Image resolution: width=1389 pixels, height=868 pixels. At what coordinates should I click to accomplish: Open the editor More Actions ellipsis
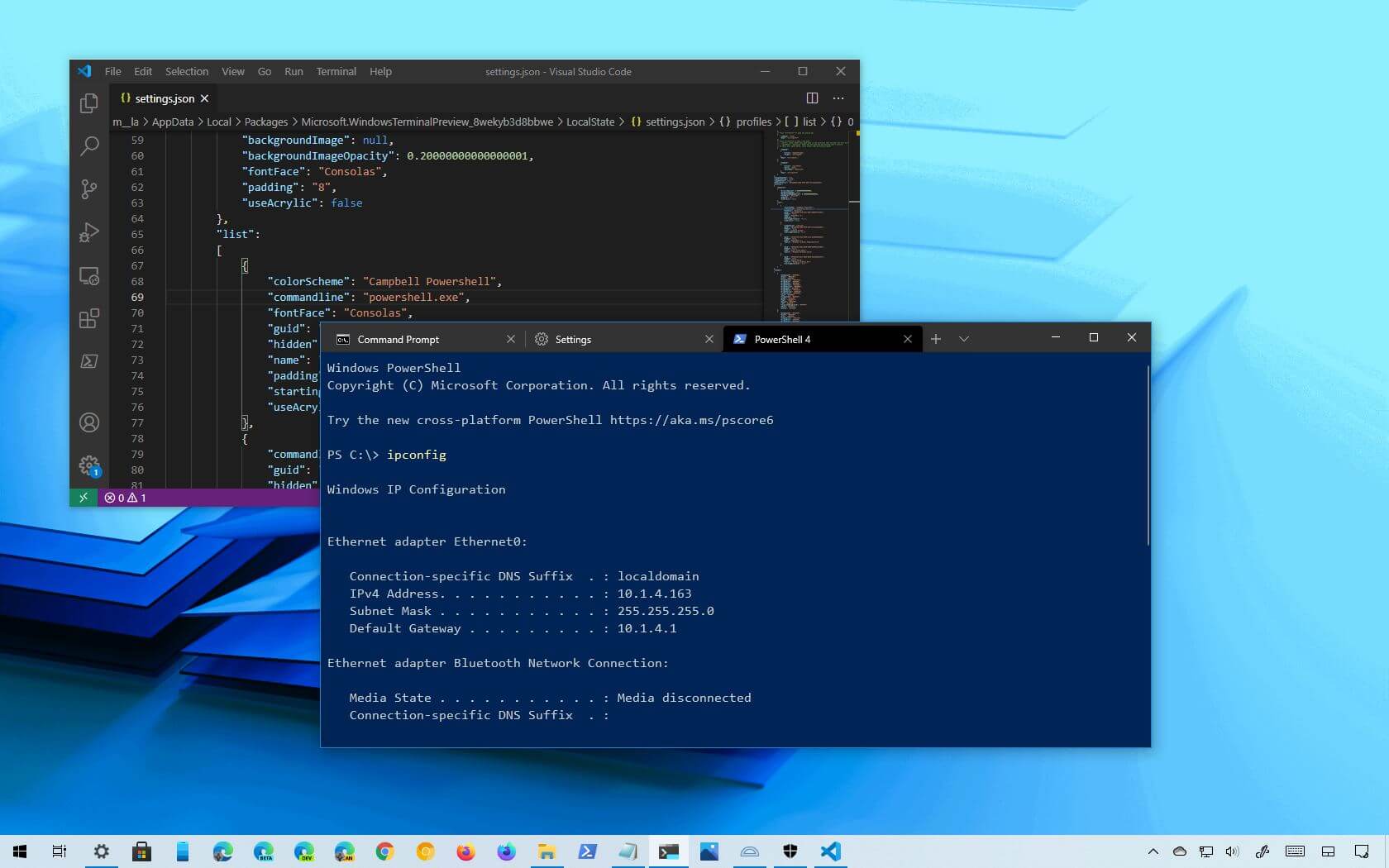click(838, 98)
